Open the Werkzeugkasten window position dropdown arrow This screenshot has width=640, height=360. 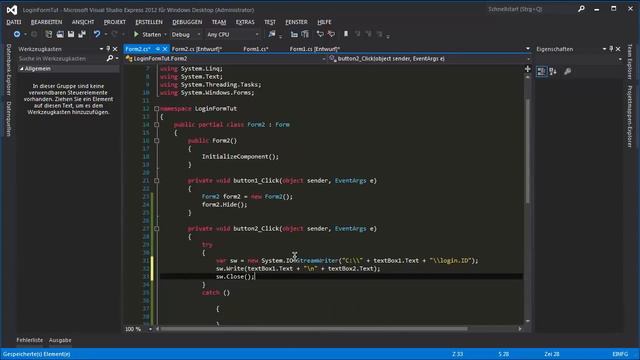pyautogui.click(x=101, y=49)
